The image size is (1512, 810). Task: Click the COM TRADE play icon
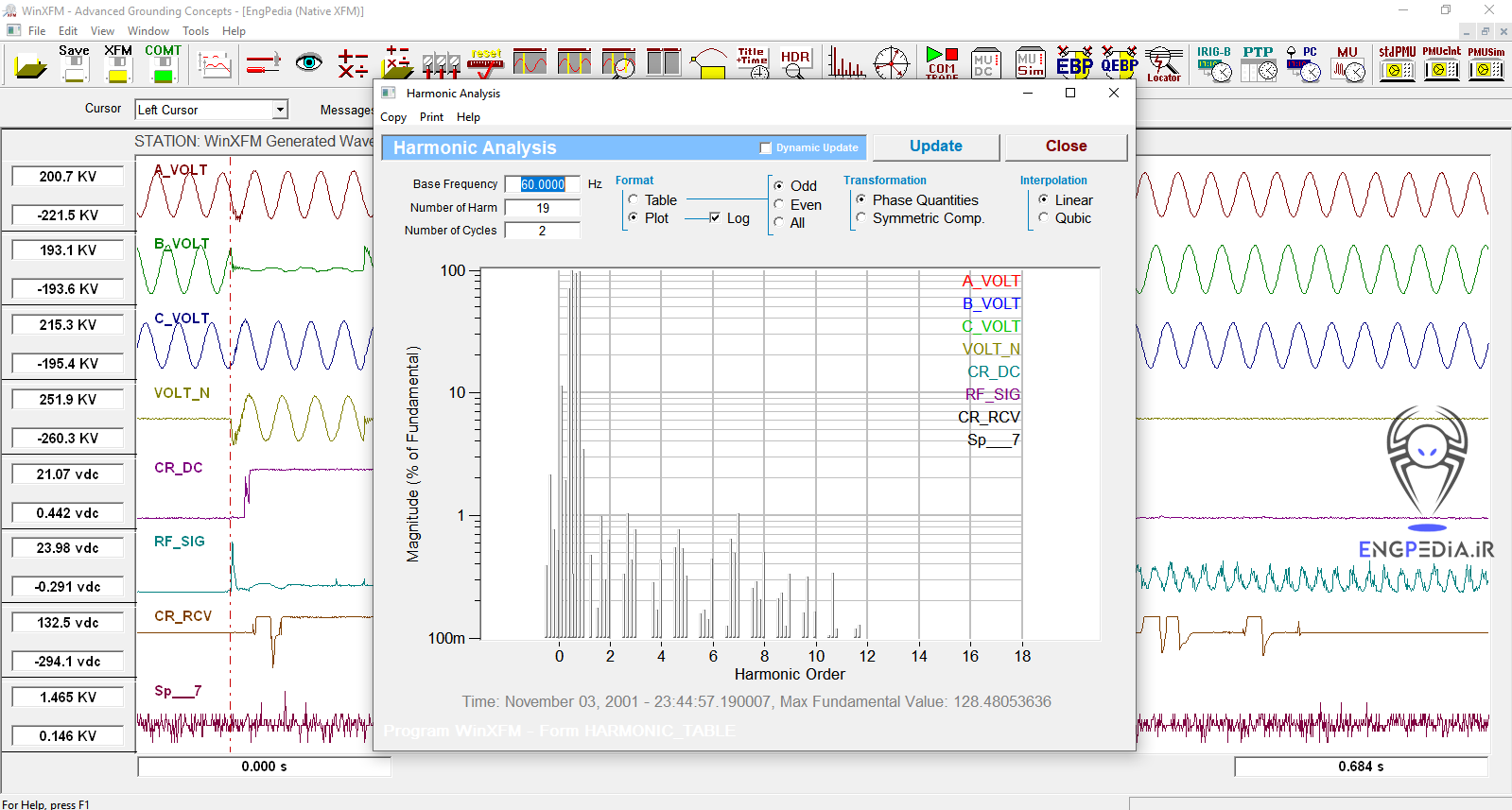point(942,63)
